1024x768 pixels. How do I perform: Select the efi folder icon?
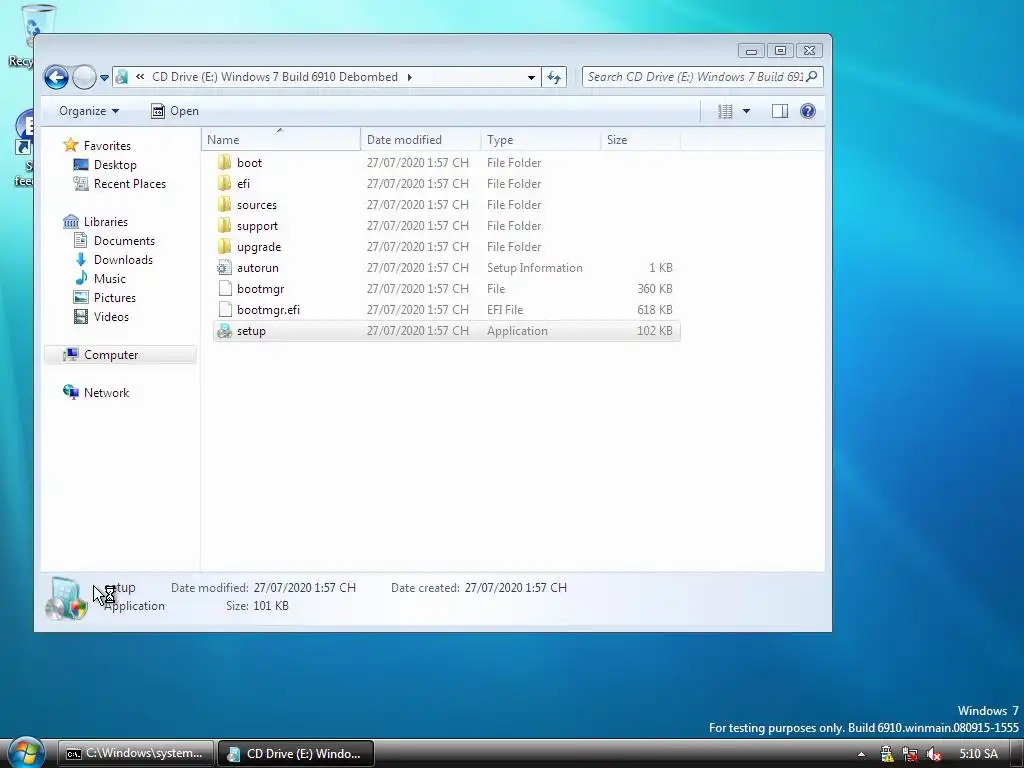click(x=225, y=184)
